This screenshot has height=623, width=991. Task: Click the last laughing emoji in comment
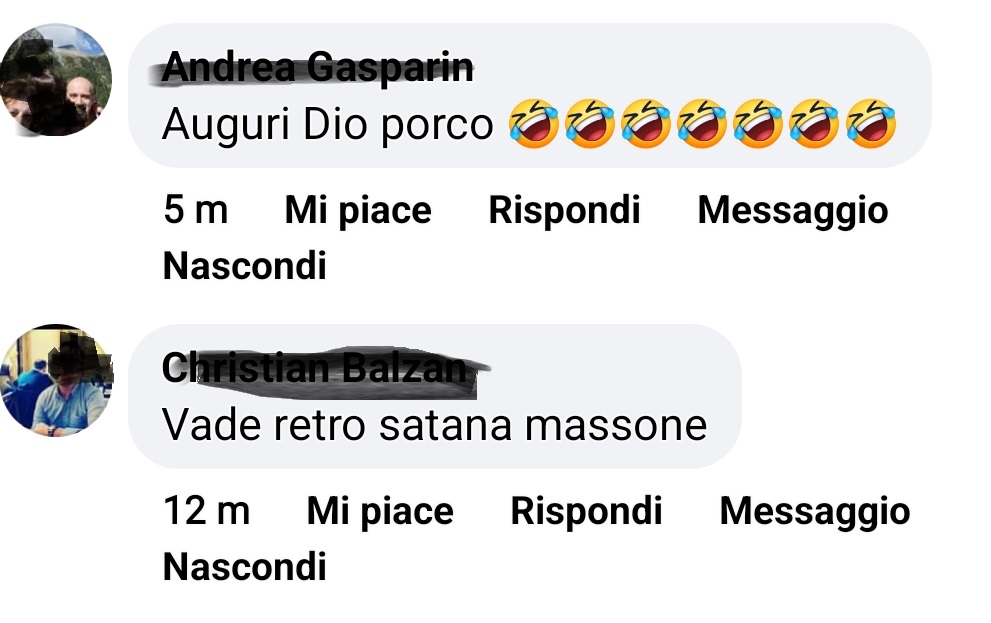(x=871, y=124)
